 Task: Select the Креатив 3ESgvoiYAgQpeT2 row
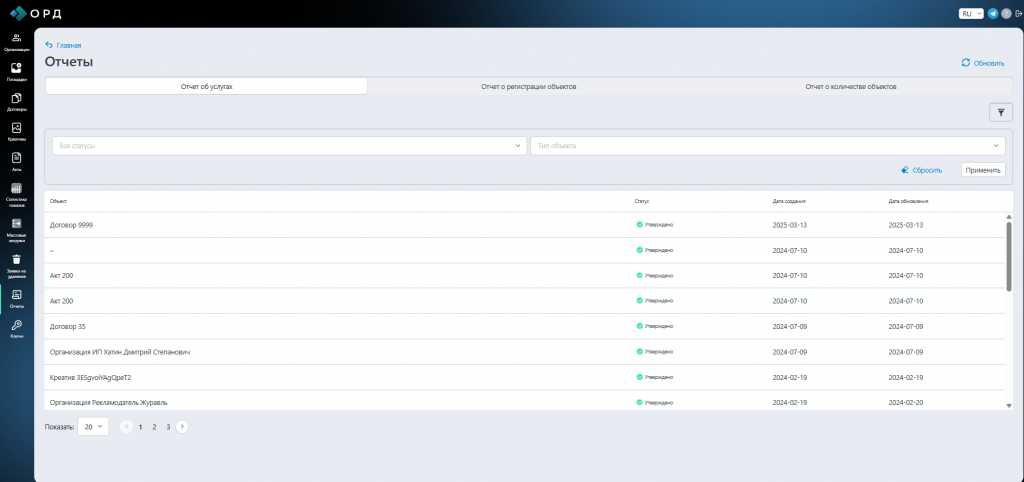pyautogui.click(x=525, y=378)
